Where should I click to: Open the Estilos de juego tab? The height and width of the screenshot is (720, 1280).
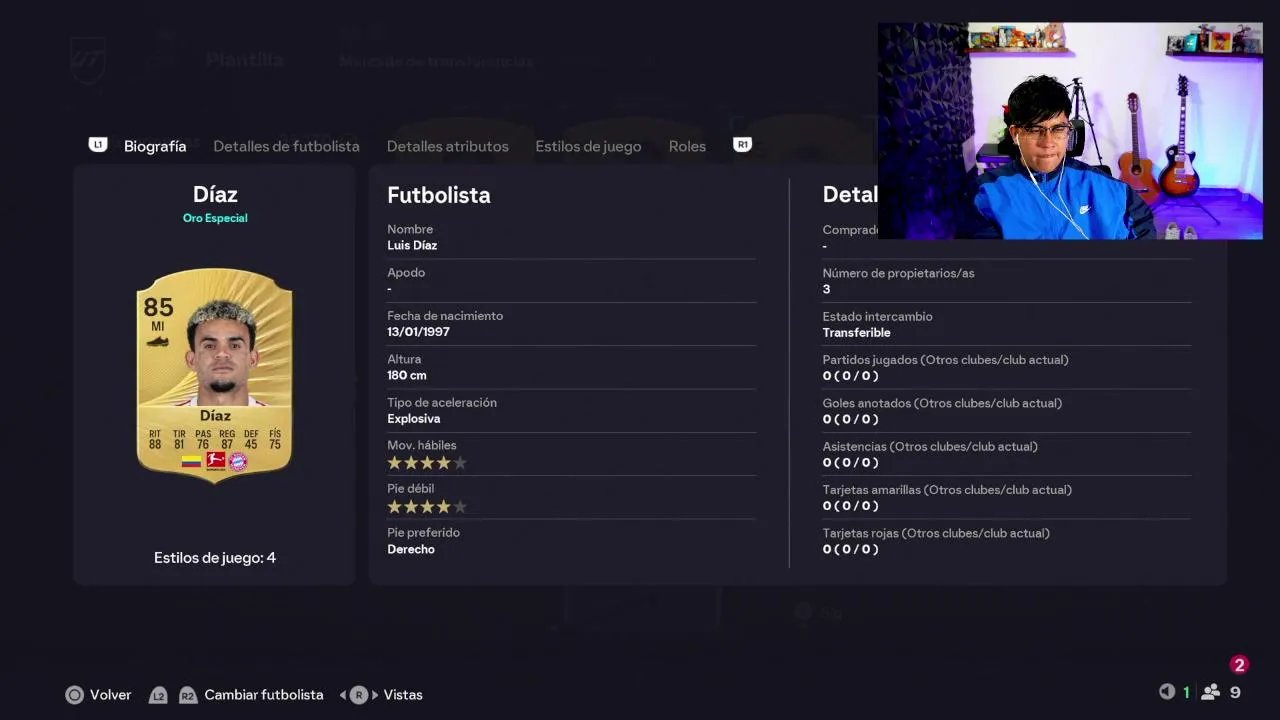pos(588,146)
